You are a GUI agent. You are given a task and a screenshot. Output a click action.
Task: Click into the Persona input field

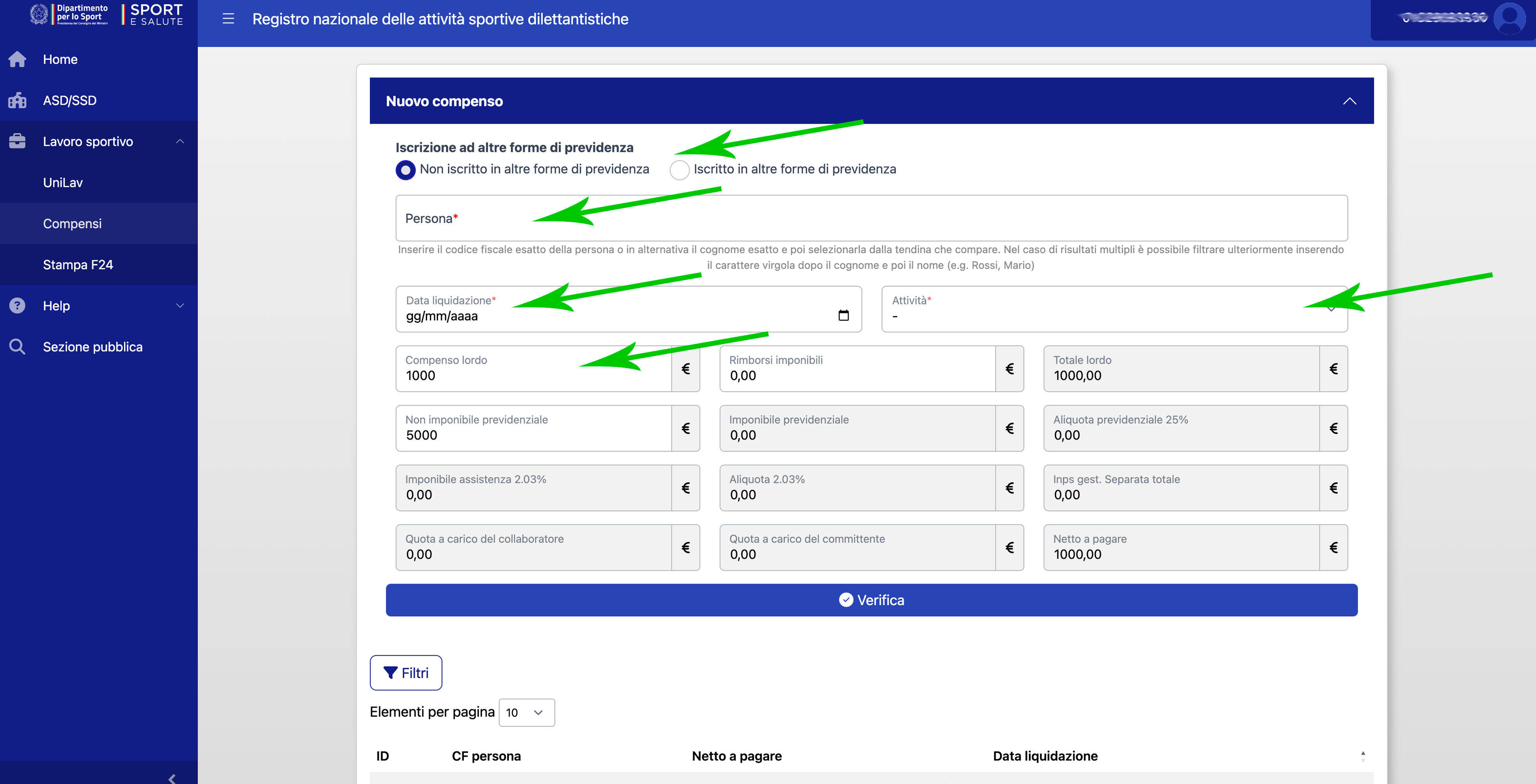click(871, 219)
